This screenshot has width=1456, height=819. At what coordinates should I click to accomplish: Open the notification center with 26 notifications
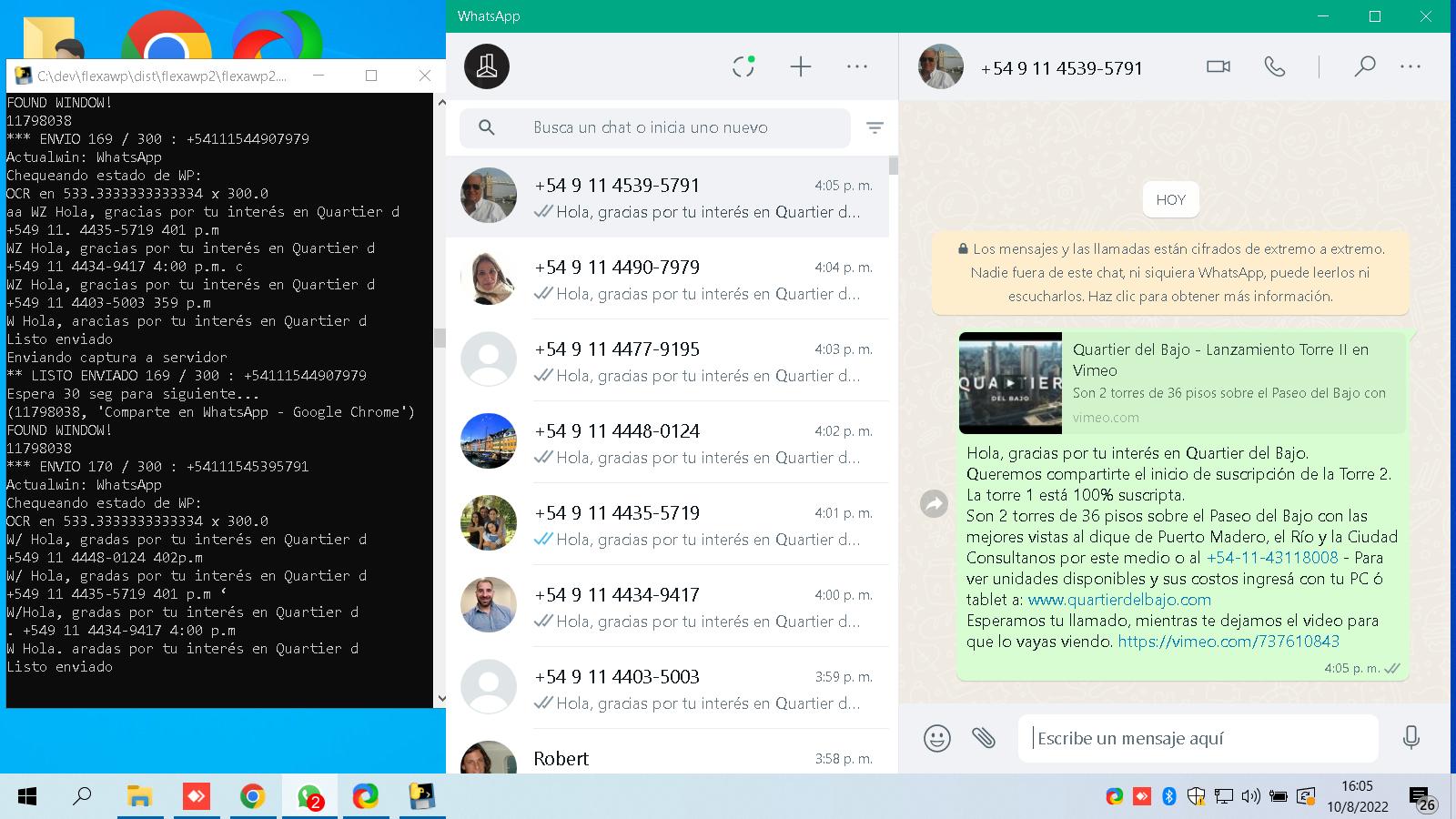click(x=1422, y=799)
